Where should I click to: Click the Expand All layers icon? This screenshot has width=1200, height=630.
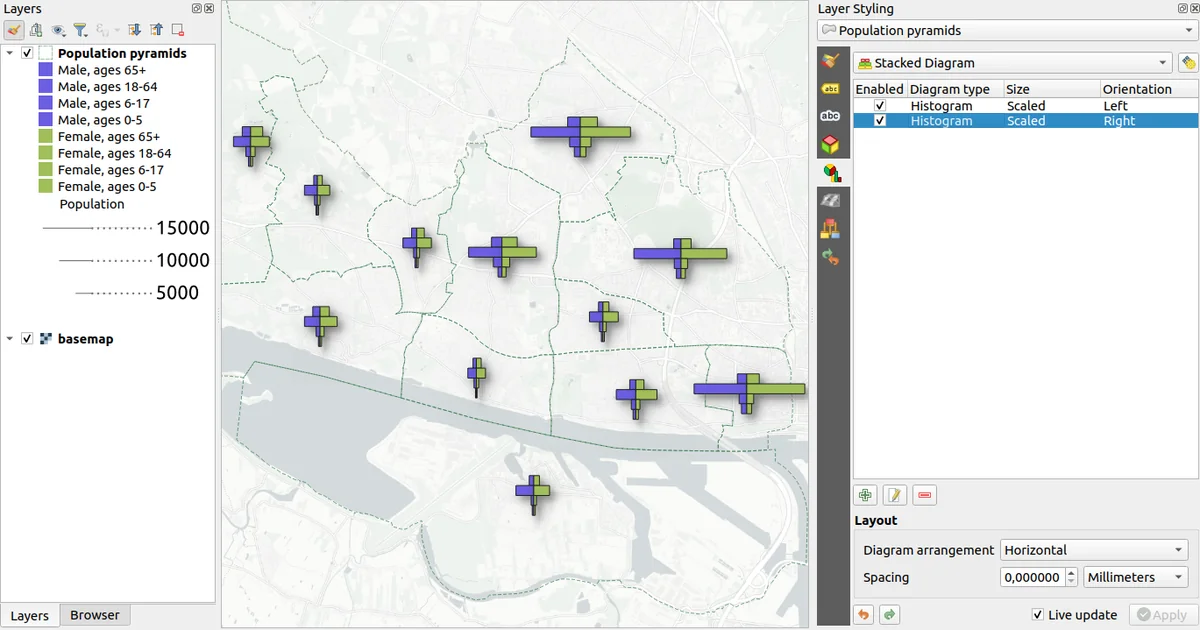click(135, 30)
